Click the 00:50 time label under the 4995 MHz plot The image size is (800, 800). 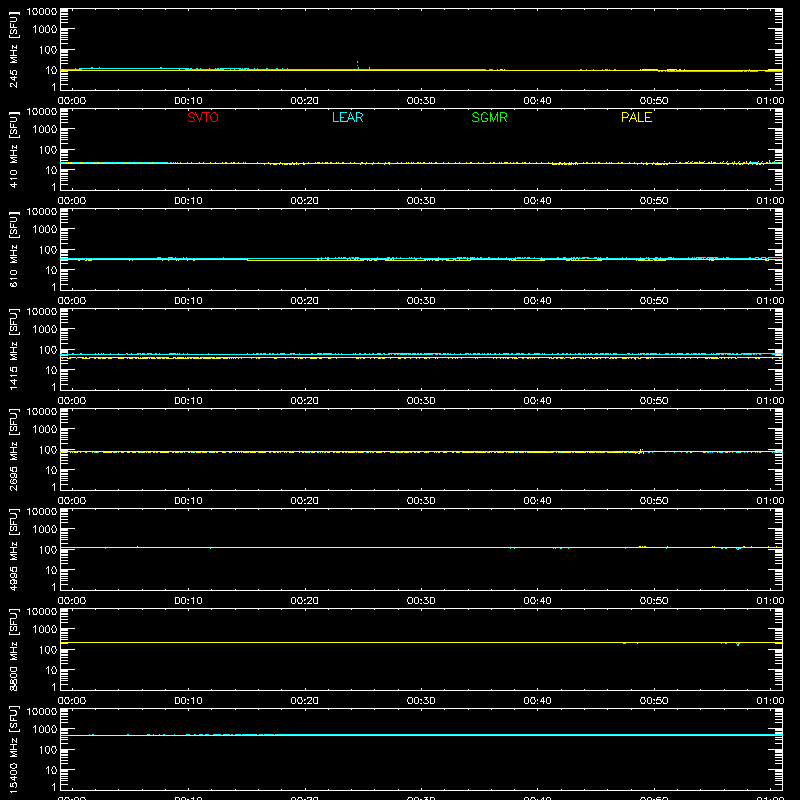(654, 601)
